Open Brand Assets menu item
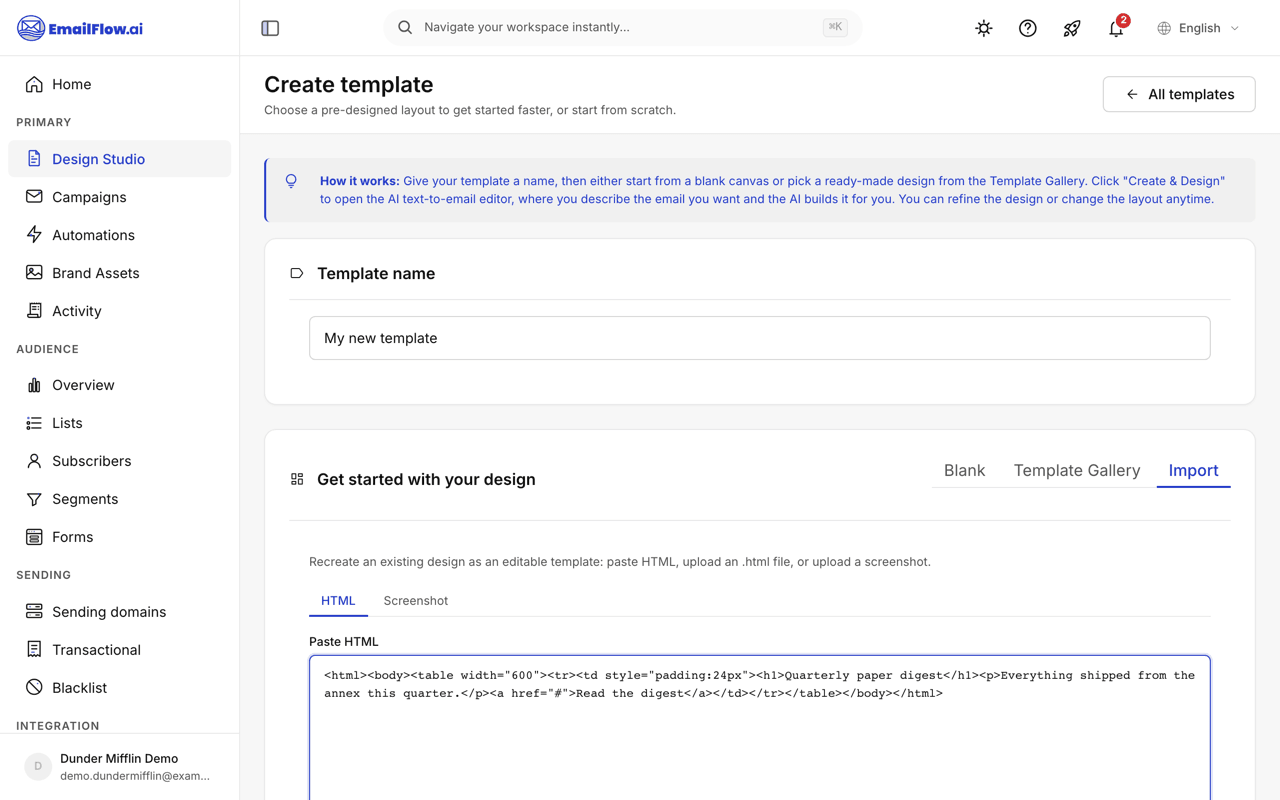This screenshot has width=1280, height=800. [x=119, y=273]
